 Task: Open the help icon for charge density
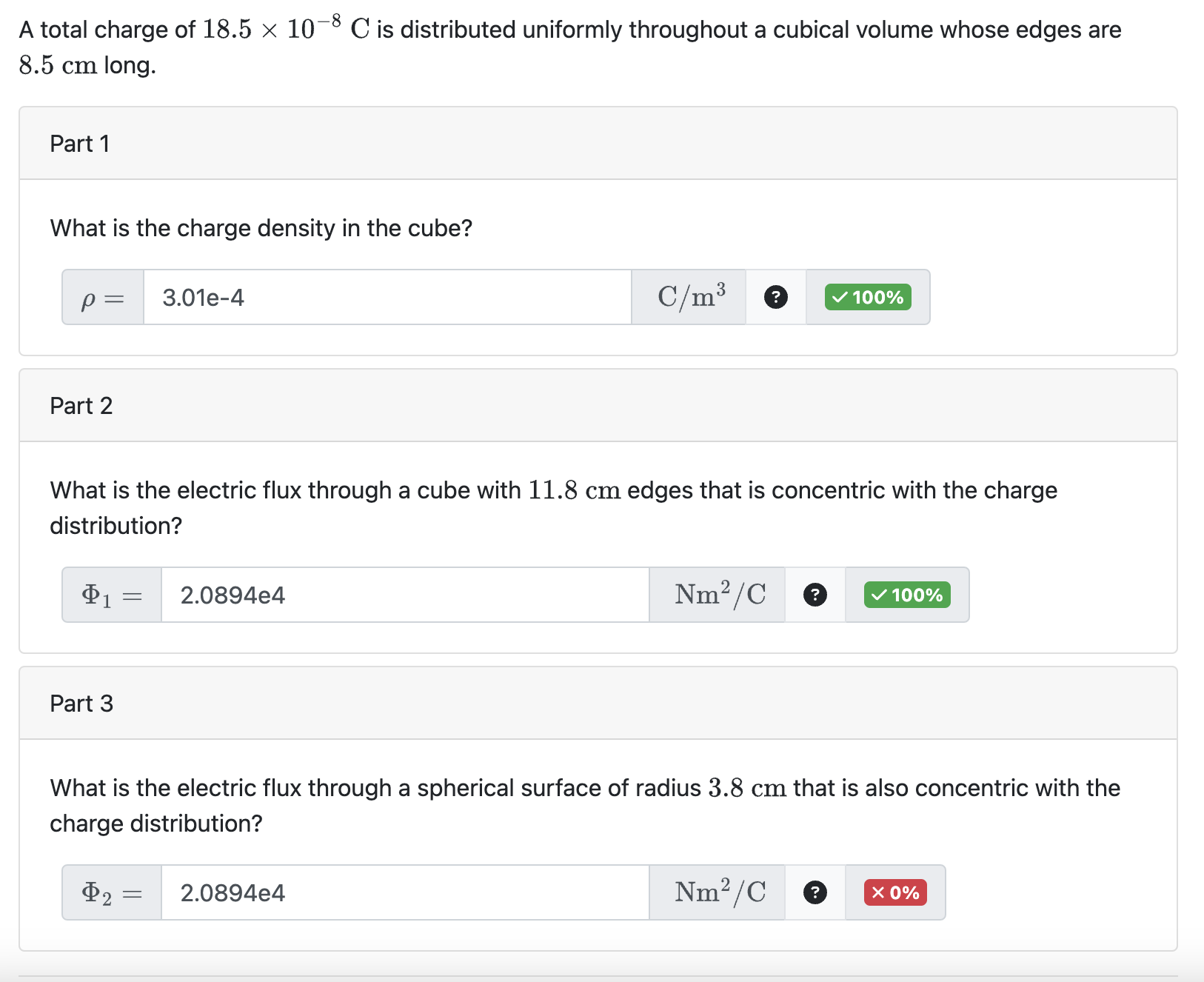click(x=775, y=297)
